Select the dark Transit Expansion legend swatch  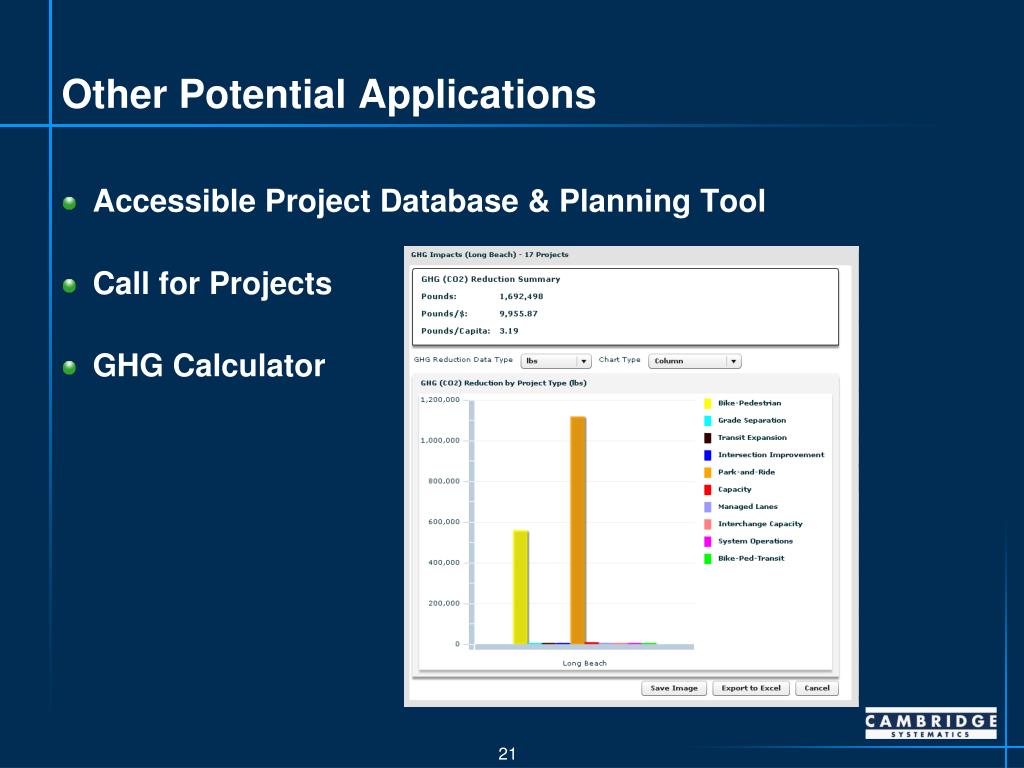point(707,438)
